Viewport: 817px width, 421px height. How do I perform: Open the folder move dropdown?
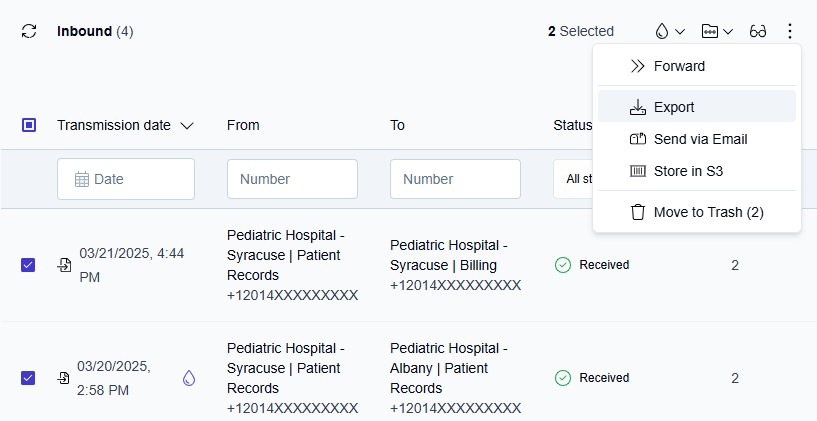click(717, 31)
